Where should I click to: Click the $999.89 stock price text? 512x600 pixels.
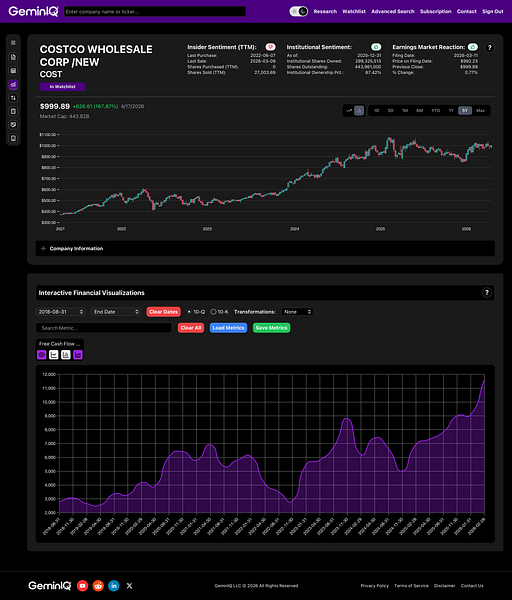pos(55,106)
